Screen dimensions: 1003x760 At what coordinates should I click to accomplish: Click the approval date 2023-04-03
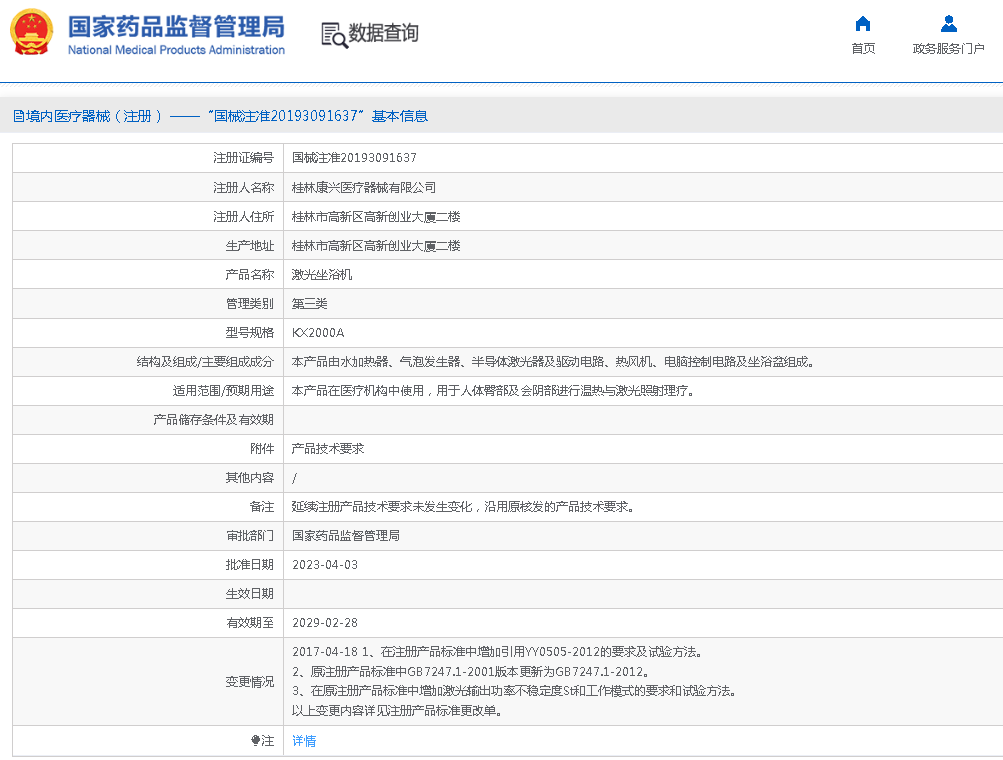tap(324, 565)
